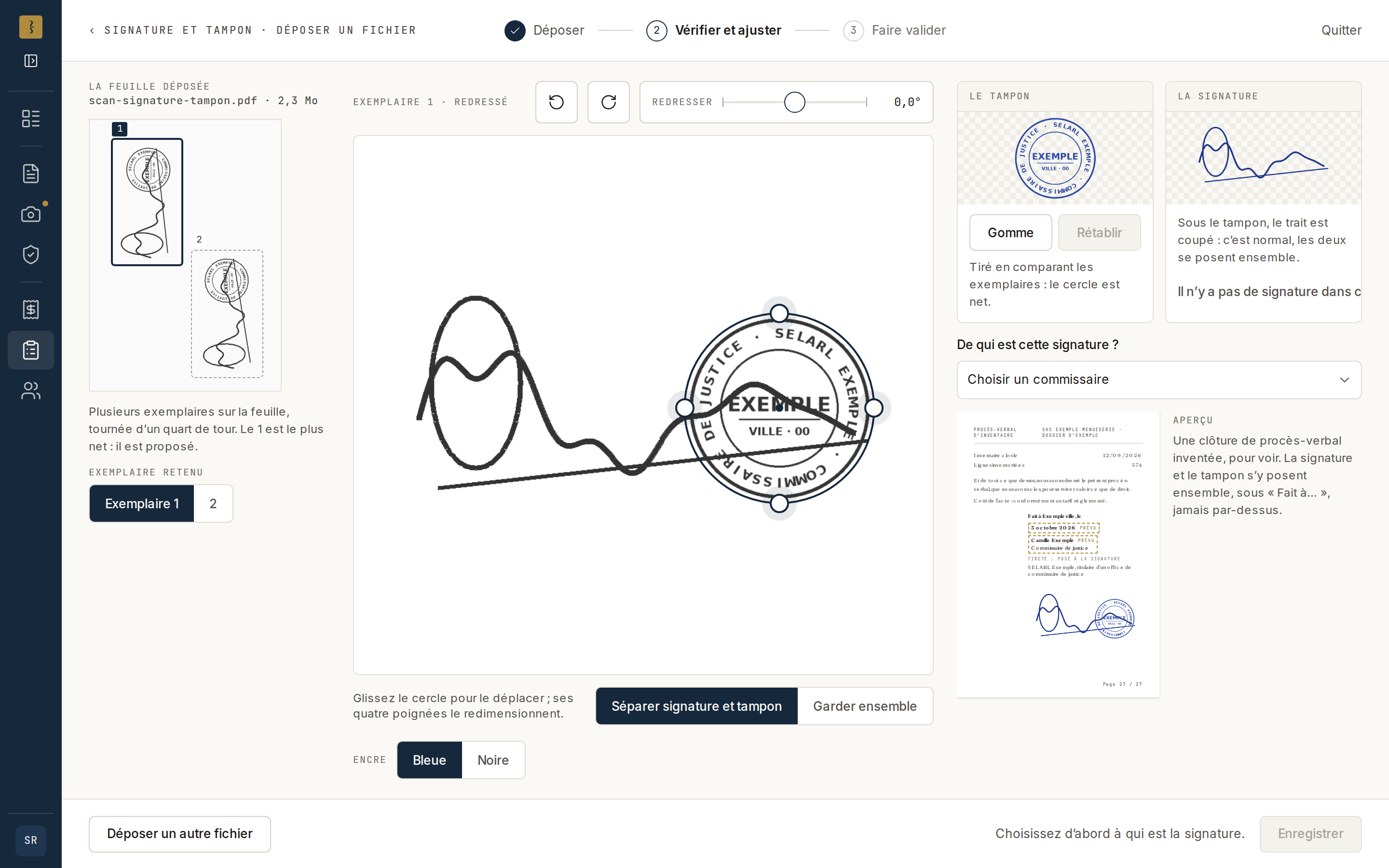Choose Séparer signature et tampon
1389x868 pixels.
click(696, 706)
